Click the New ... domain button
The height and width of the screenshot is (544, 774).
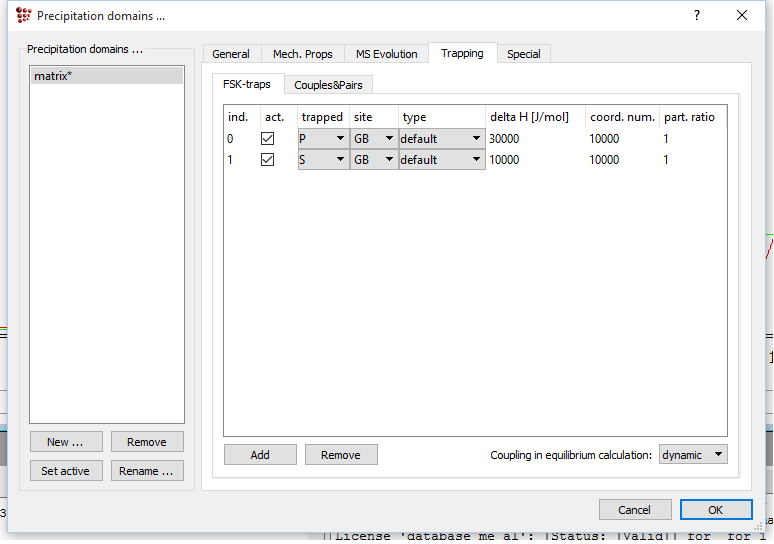[x=66, y=442]
